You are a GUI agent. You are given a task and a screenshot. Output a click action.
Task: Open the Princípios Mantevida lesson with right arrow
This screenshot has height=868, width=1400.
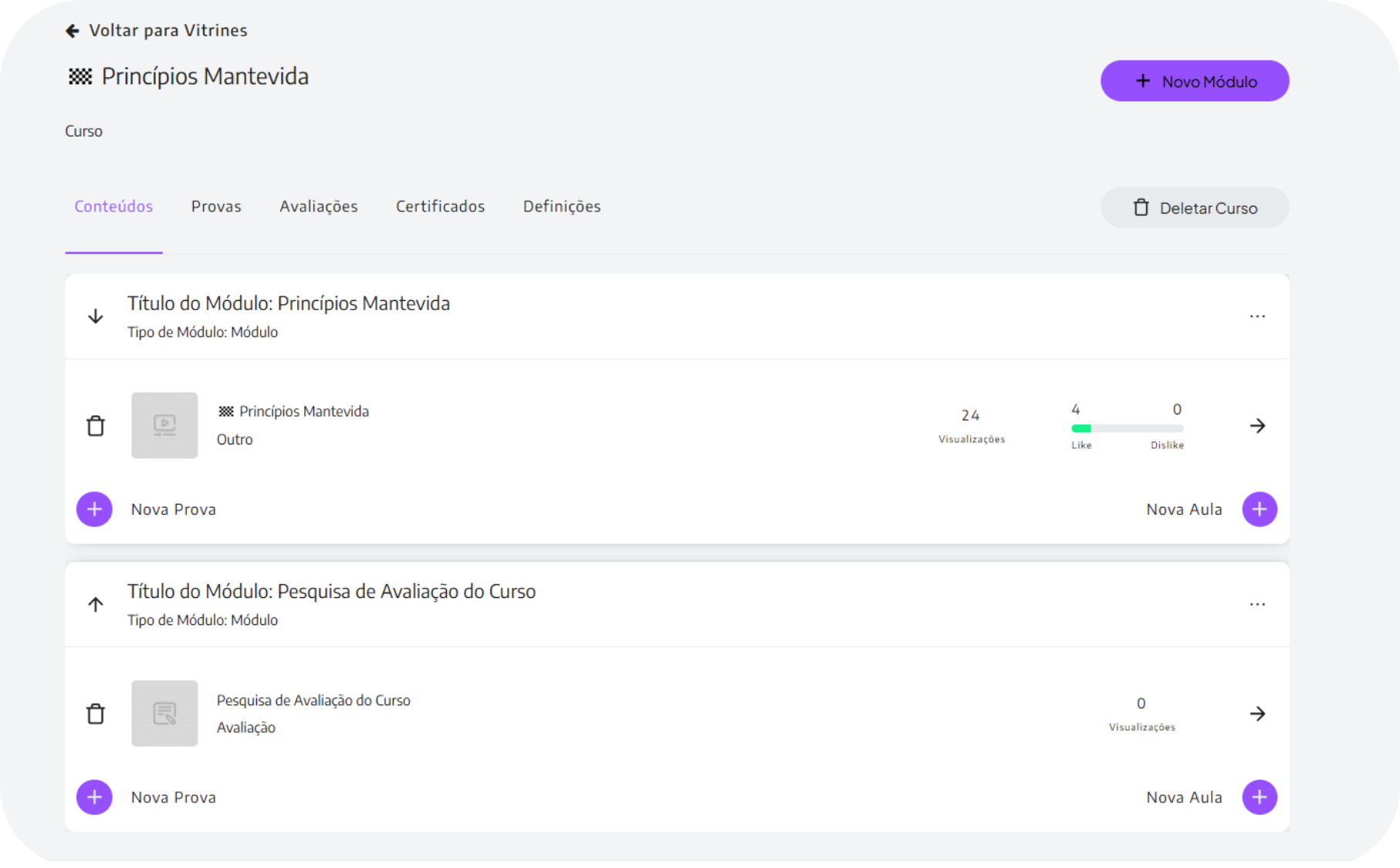pyautogui.click(x=1257, y=426)
